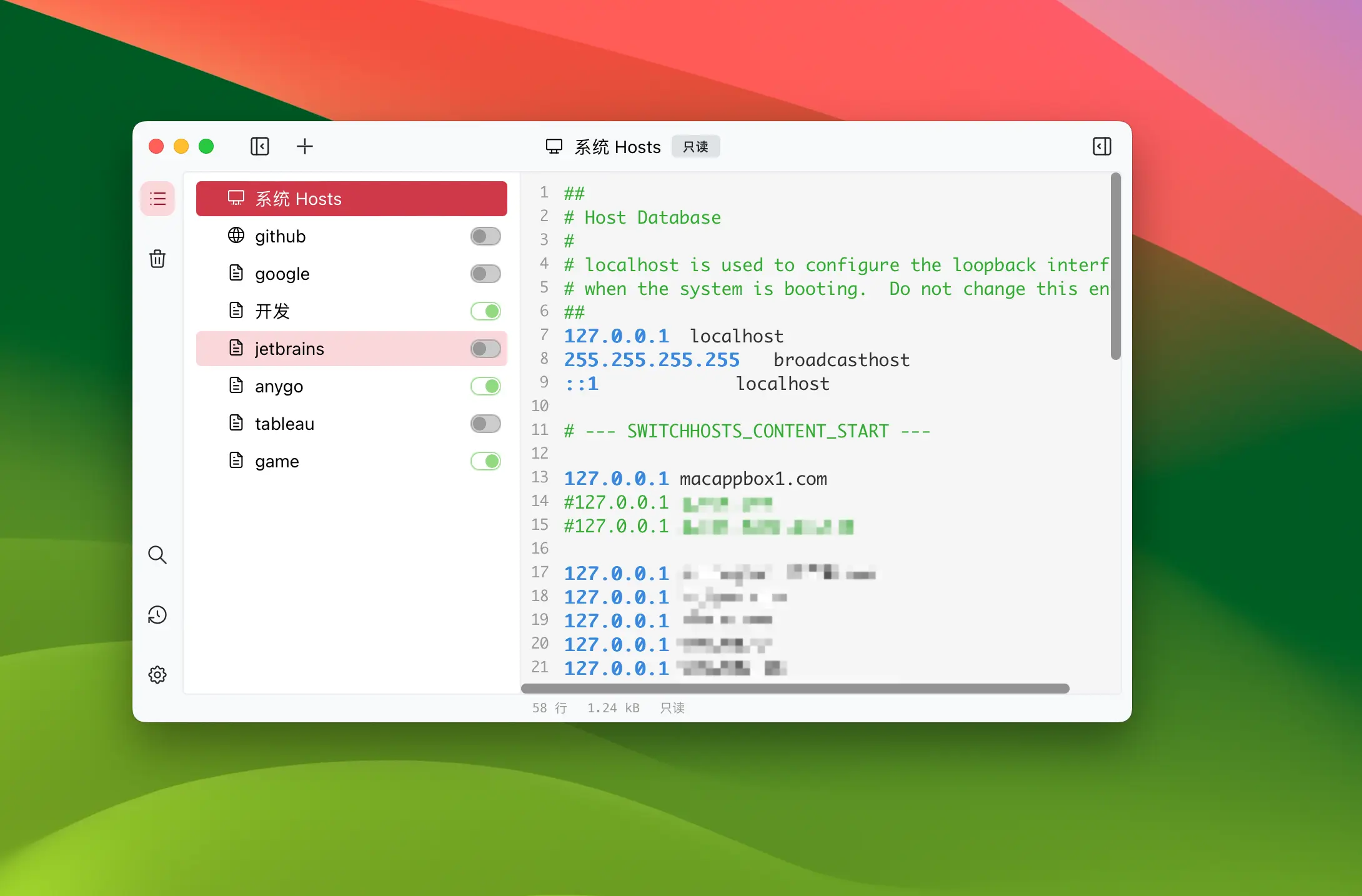Screen dimensions: 1362x896
Task: Open search with the magnifier icon
Action: point(157,555)
